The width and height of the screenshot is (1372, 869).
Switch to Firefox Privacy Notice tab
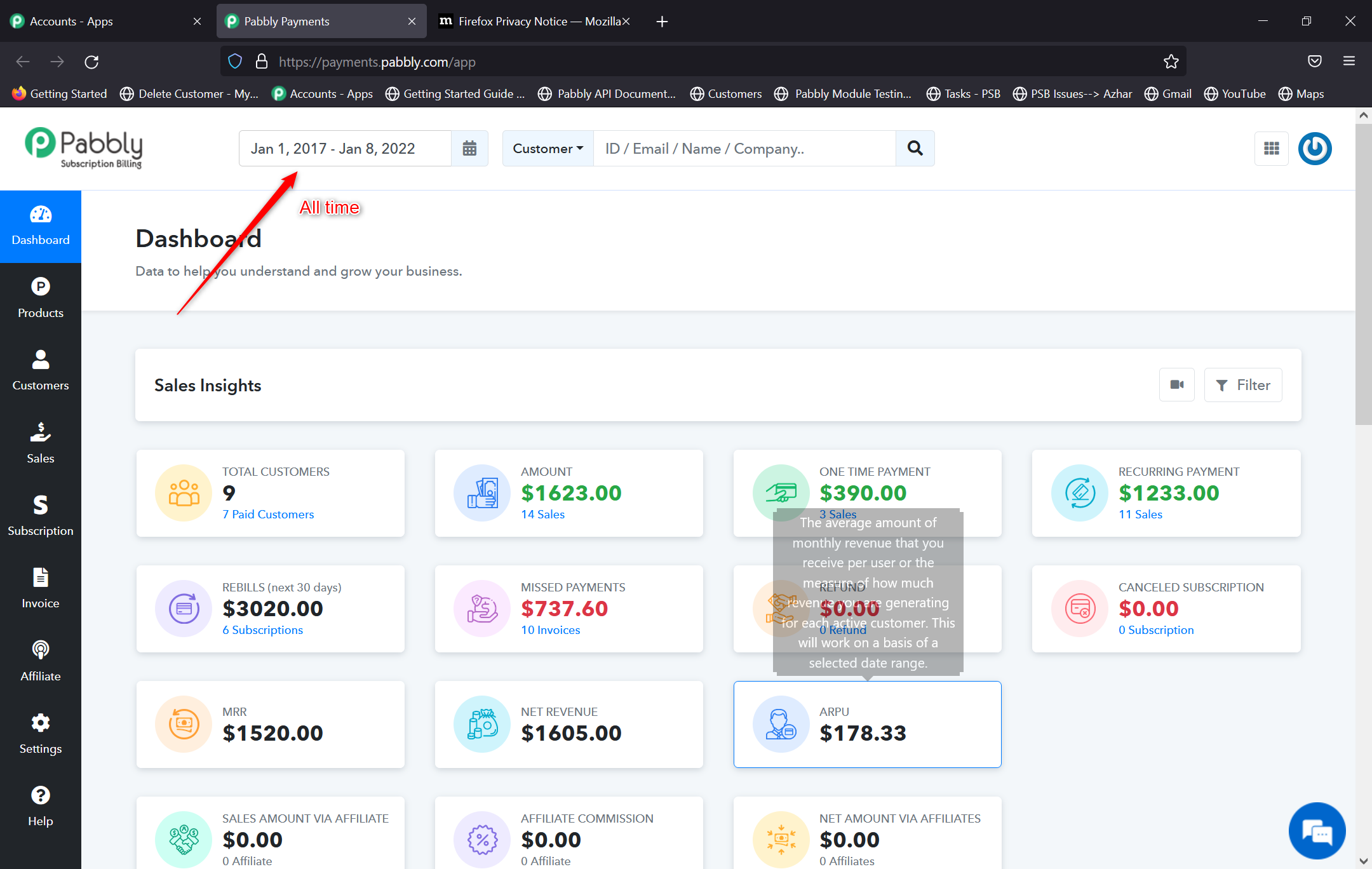534,22
